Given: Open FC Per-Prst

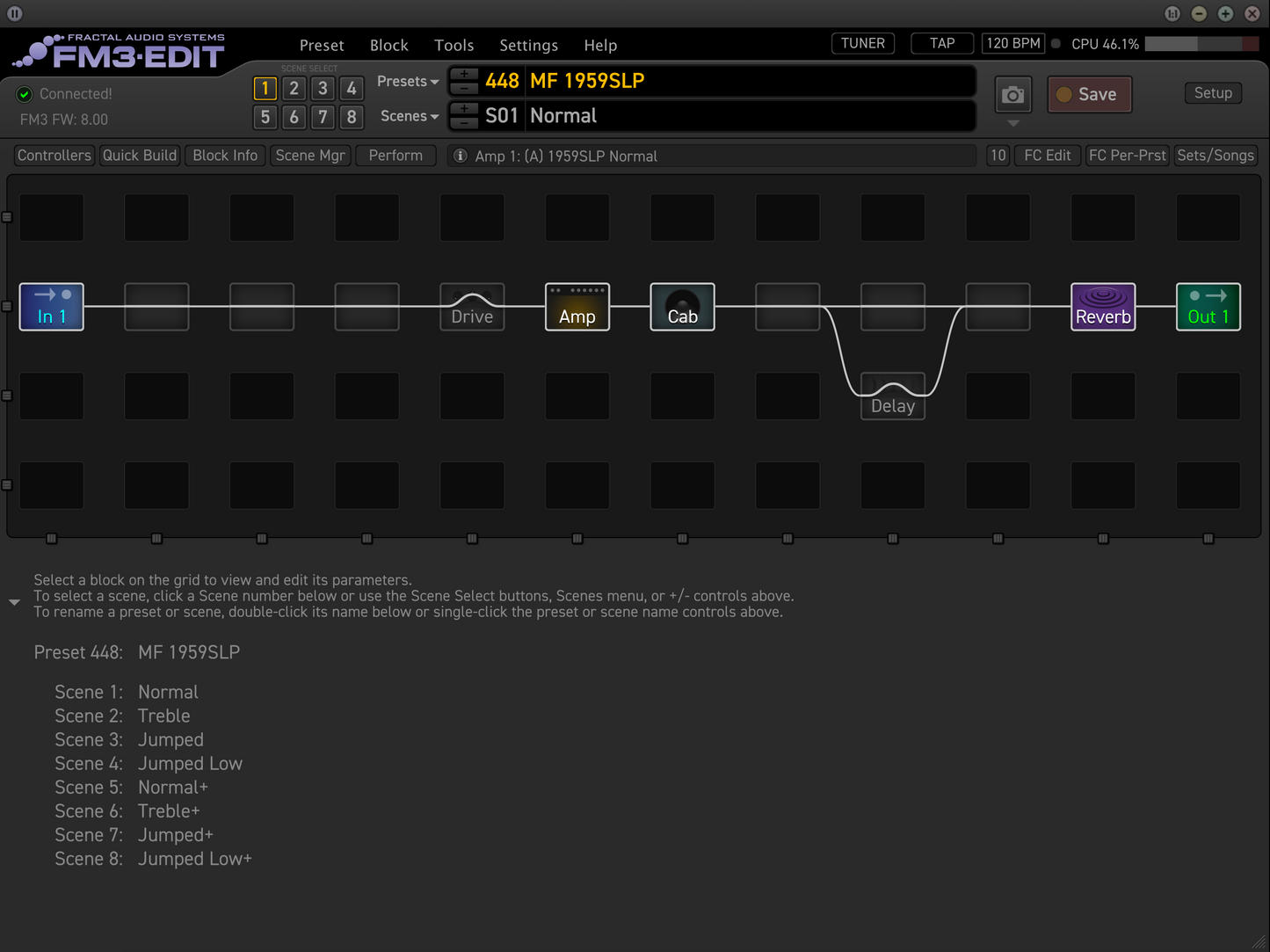Looking at the screenshot, I should coord(1128,156).
